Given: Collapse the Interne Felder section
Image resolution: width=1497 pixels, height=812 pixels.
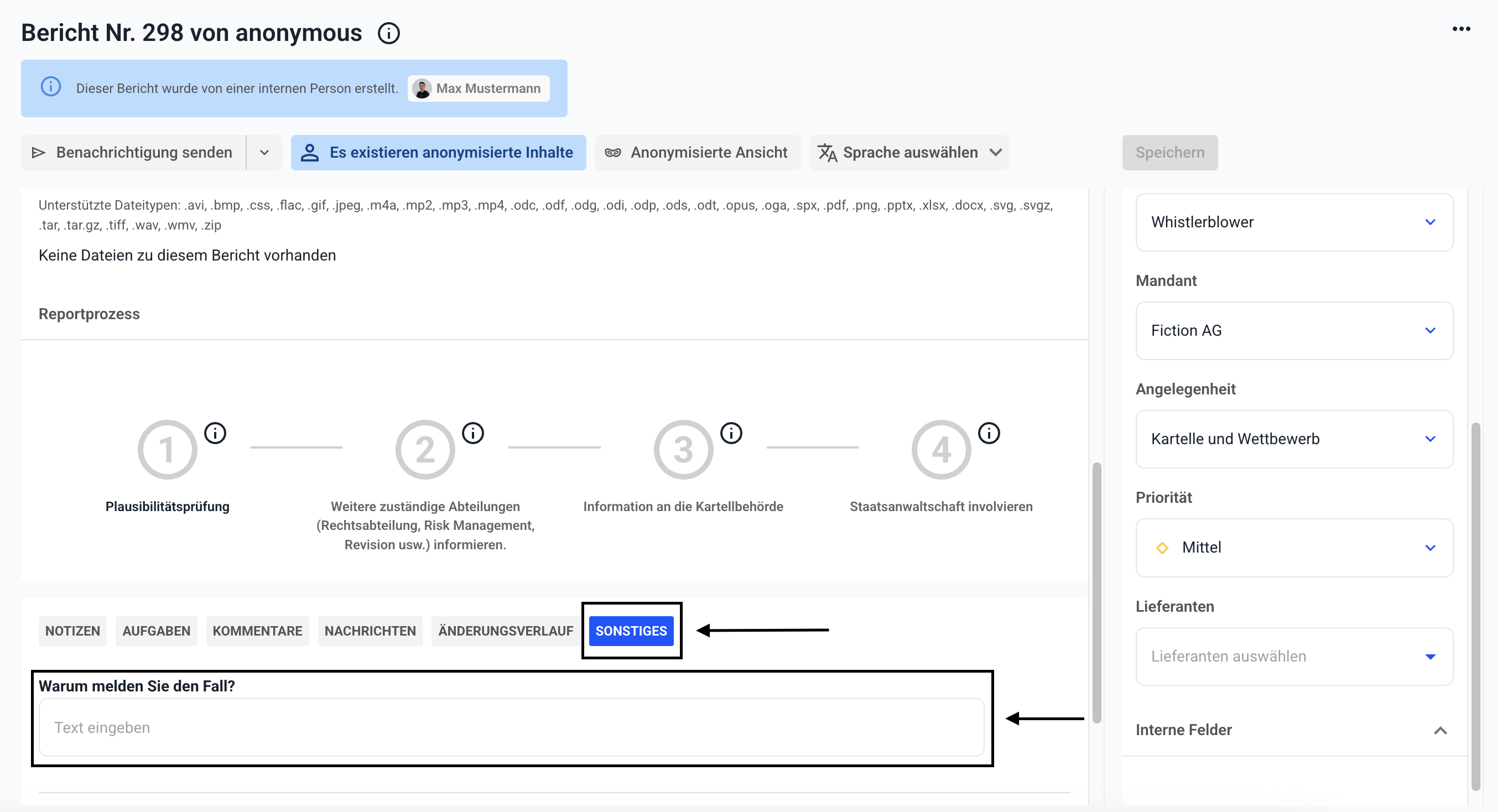Looking at the screenshot, I should point(1440,730).
